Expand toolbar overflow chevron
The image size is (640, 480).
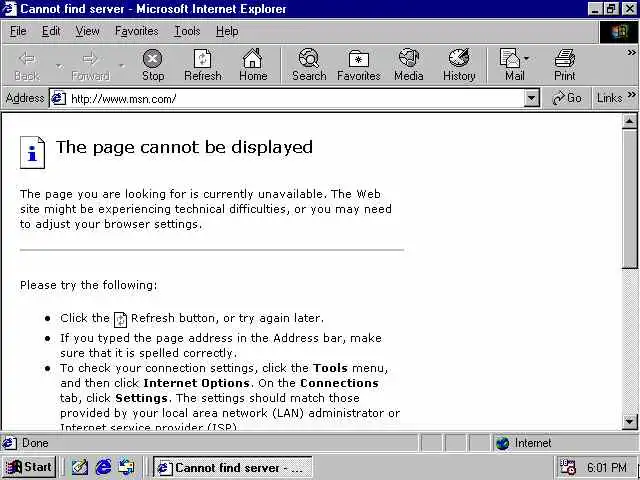[631, 52]
